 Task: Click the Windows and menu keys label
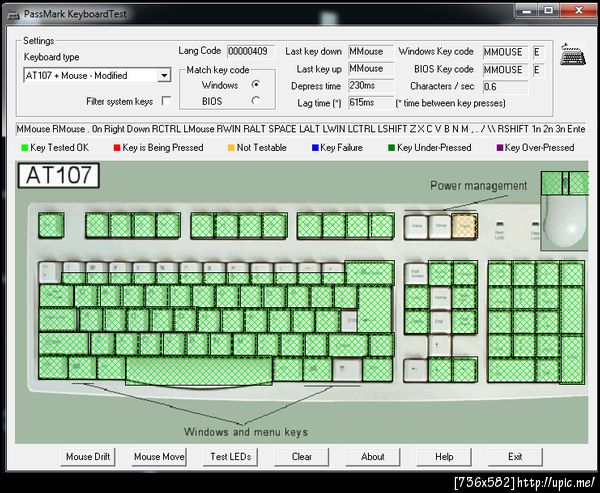click(x=246, y=432)
